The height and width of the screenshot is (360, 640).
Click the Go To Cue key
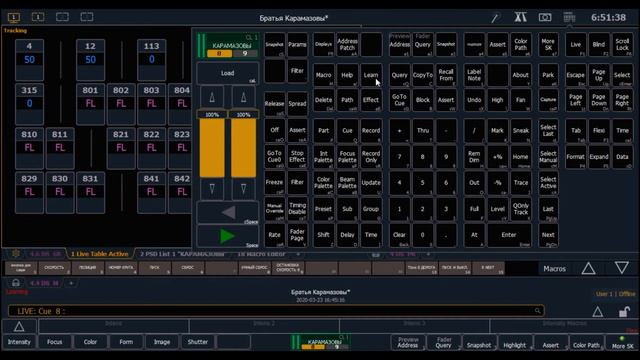pyautogui.click(x=399, y=100)
